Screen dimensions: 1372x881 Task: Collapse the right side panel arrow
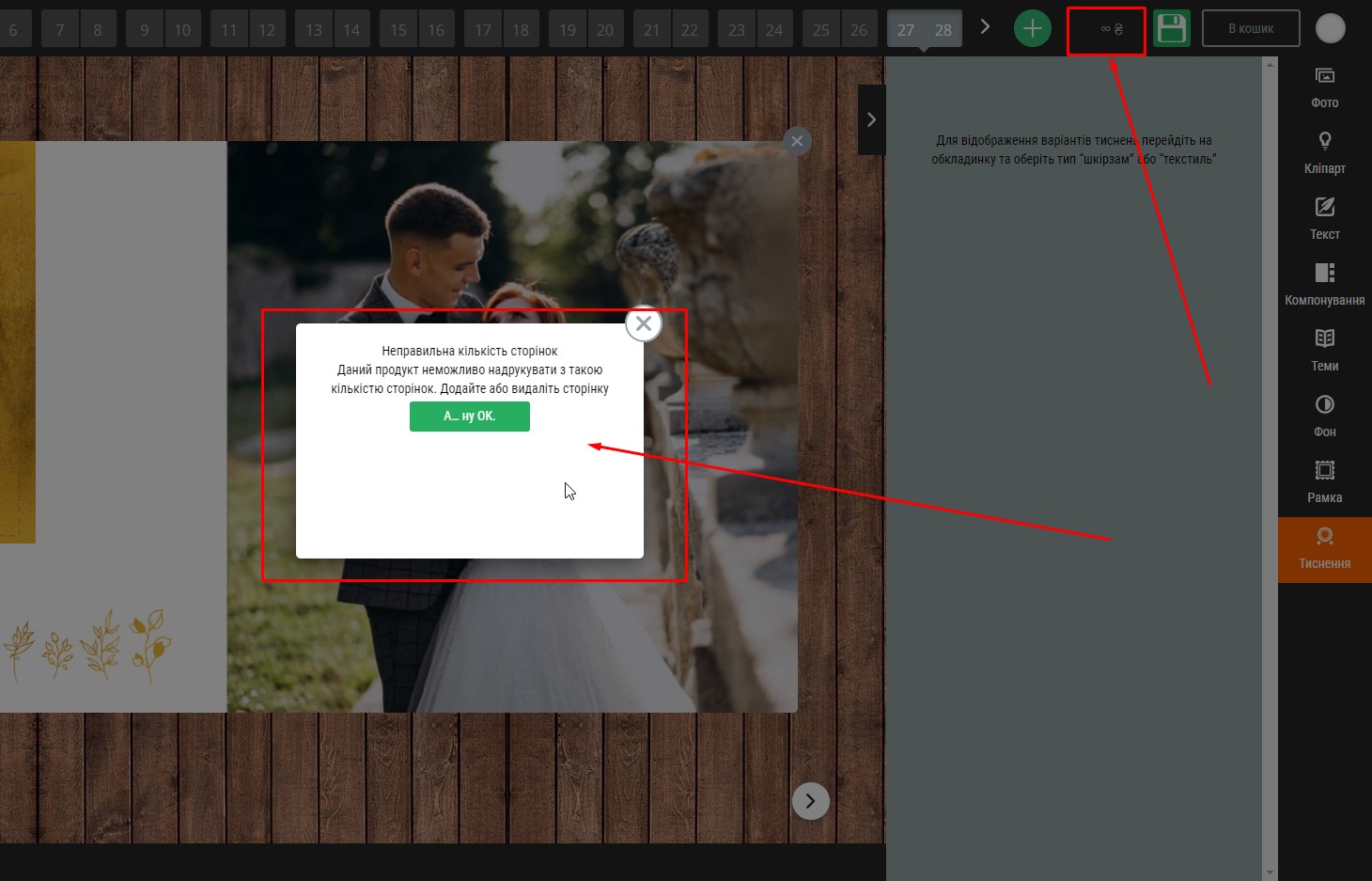click(871, 119)
